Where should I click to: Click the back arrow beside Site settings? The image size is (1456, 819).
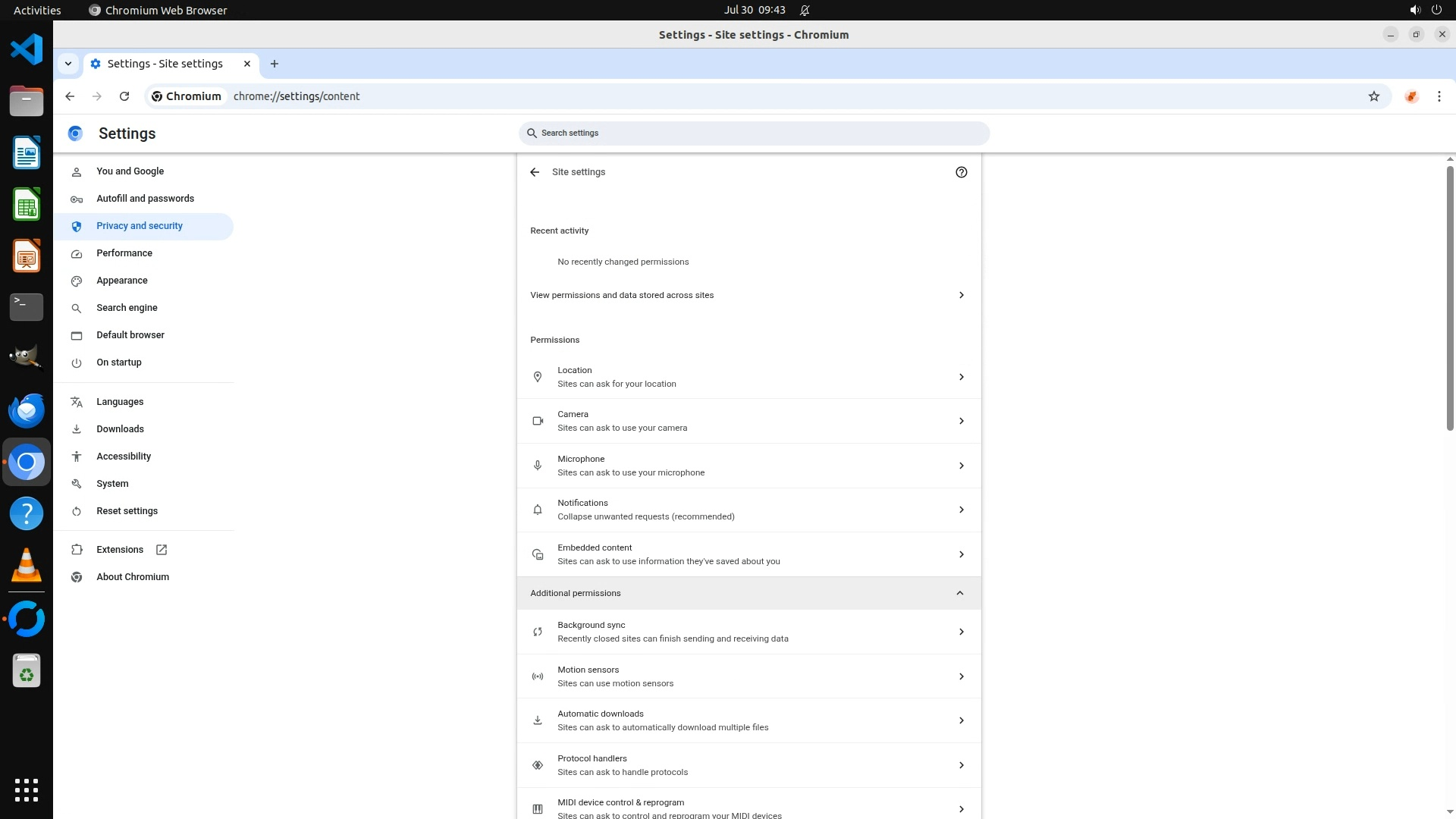point(535,172)
